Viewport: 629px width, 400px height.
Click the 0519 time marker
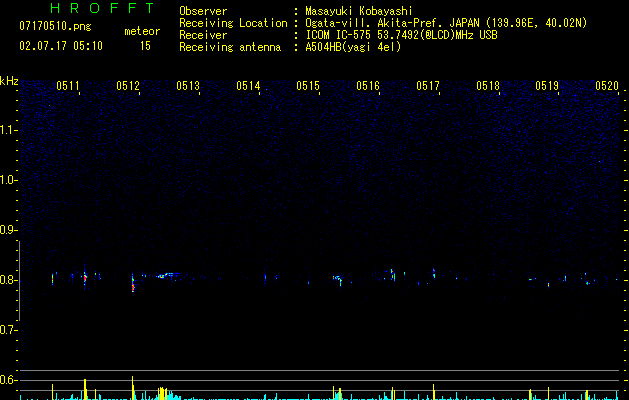547,86
